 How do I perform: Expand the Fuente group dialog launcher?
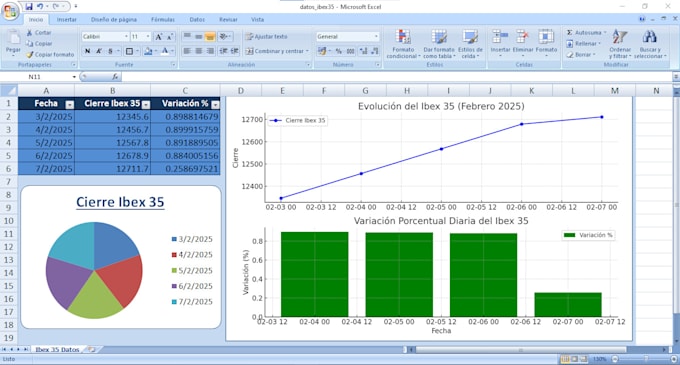pos(173,65)
